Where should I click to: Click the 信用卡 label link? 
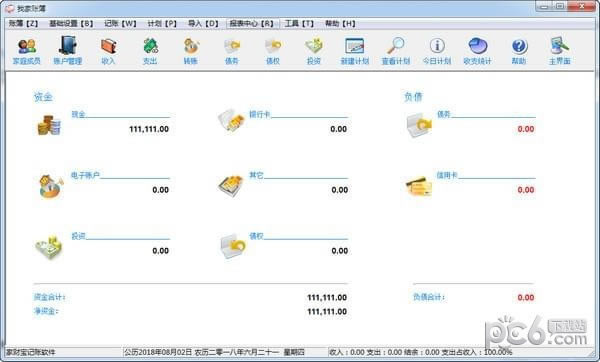pos(447,175)
